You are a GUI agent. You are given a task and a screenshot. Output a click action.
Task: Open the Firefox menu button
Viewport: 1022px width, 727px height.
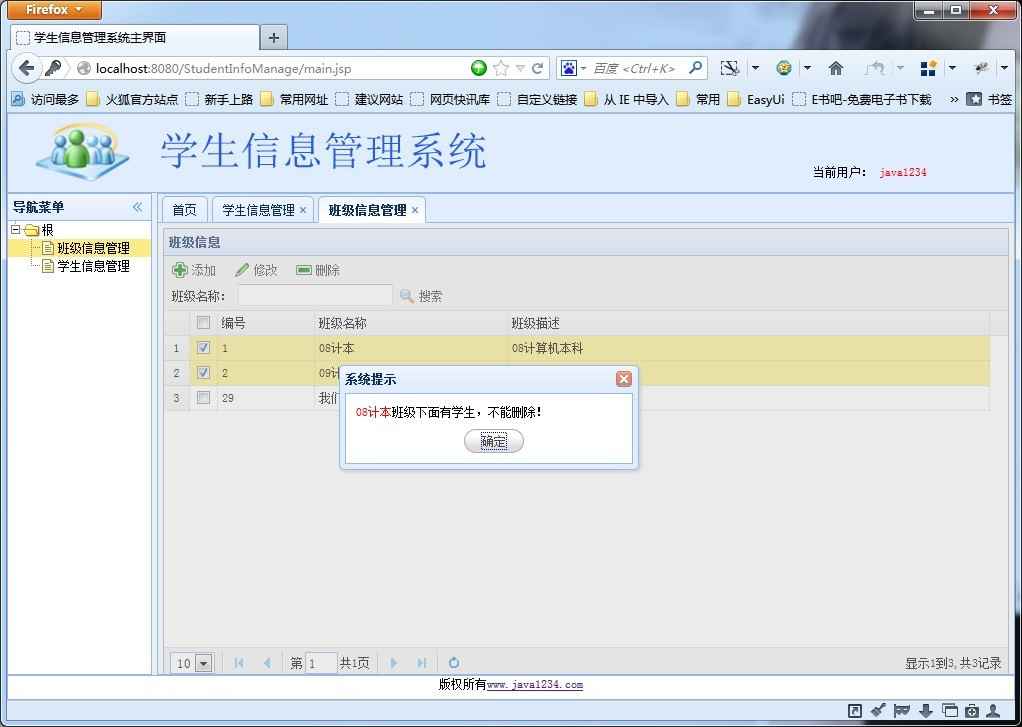click(55, 10)
